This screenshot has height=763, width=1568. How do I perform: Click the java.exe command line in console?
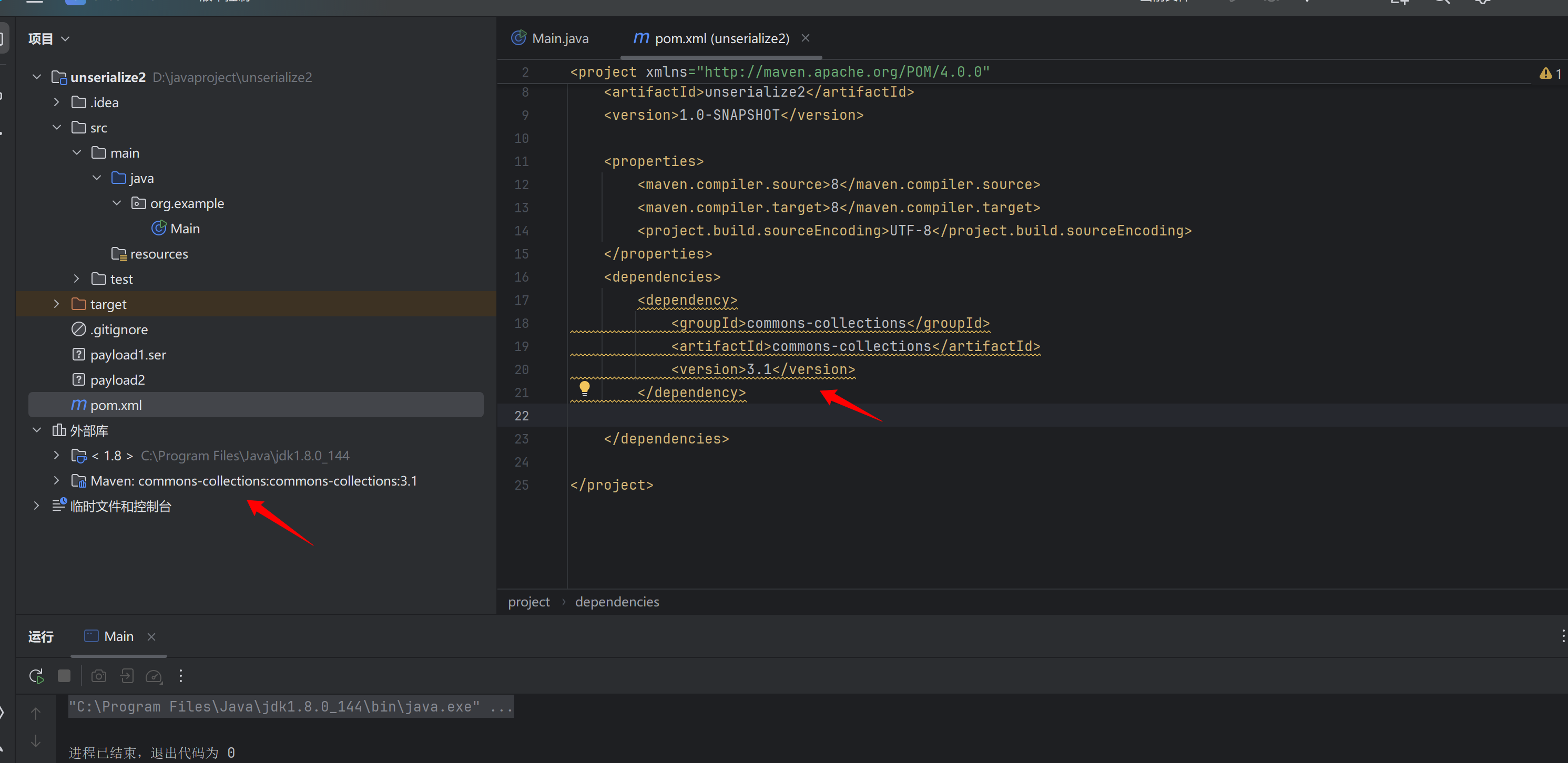click(x=290, y=706)
